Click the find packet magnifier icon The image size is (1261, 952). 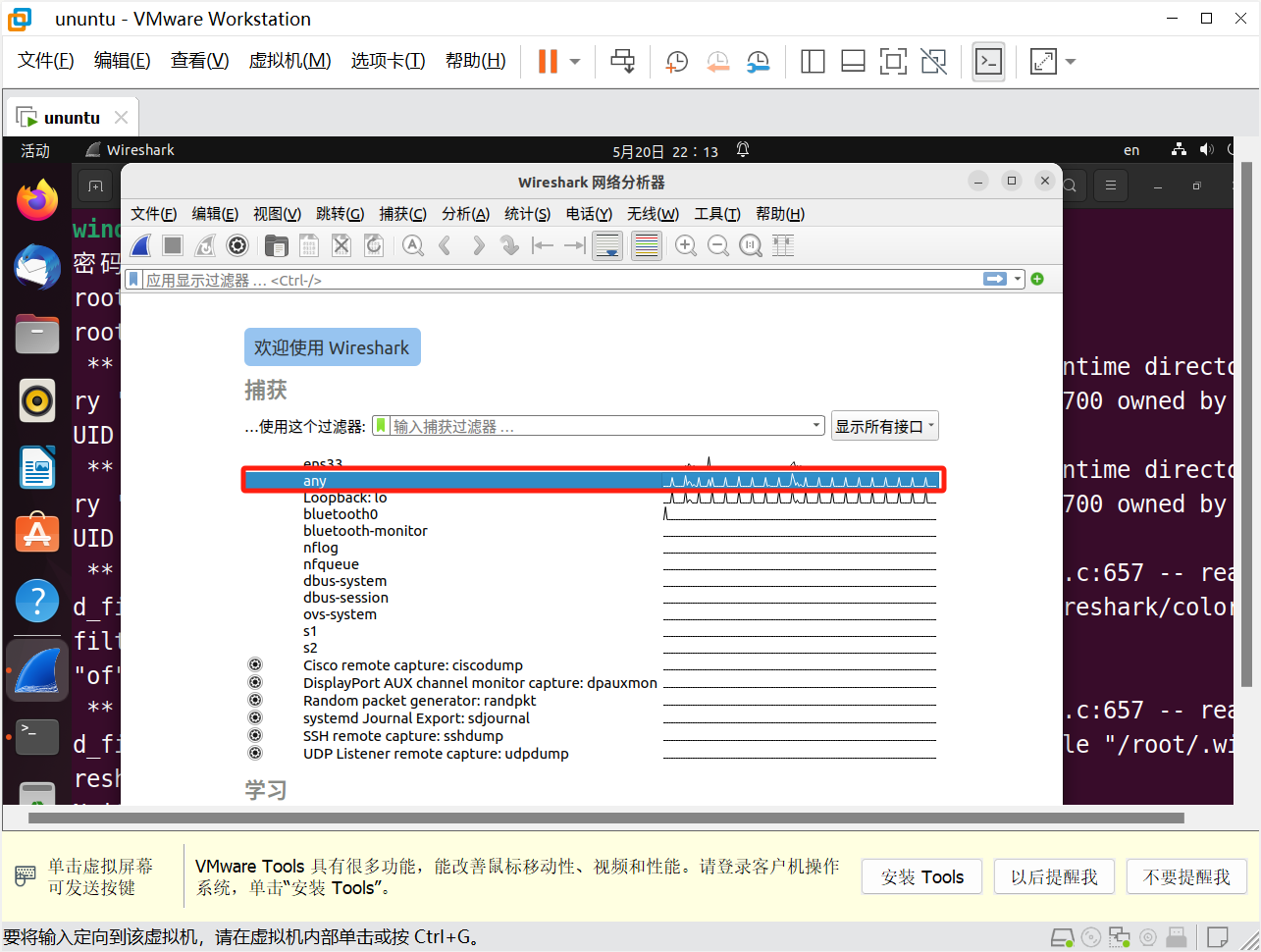pyautogui.click(x=413, y=245)
